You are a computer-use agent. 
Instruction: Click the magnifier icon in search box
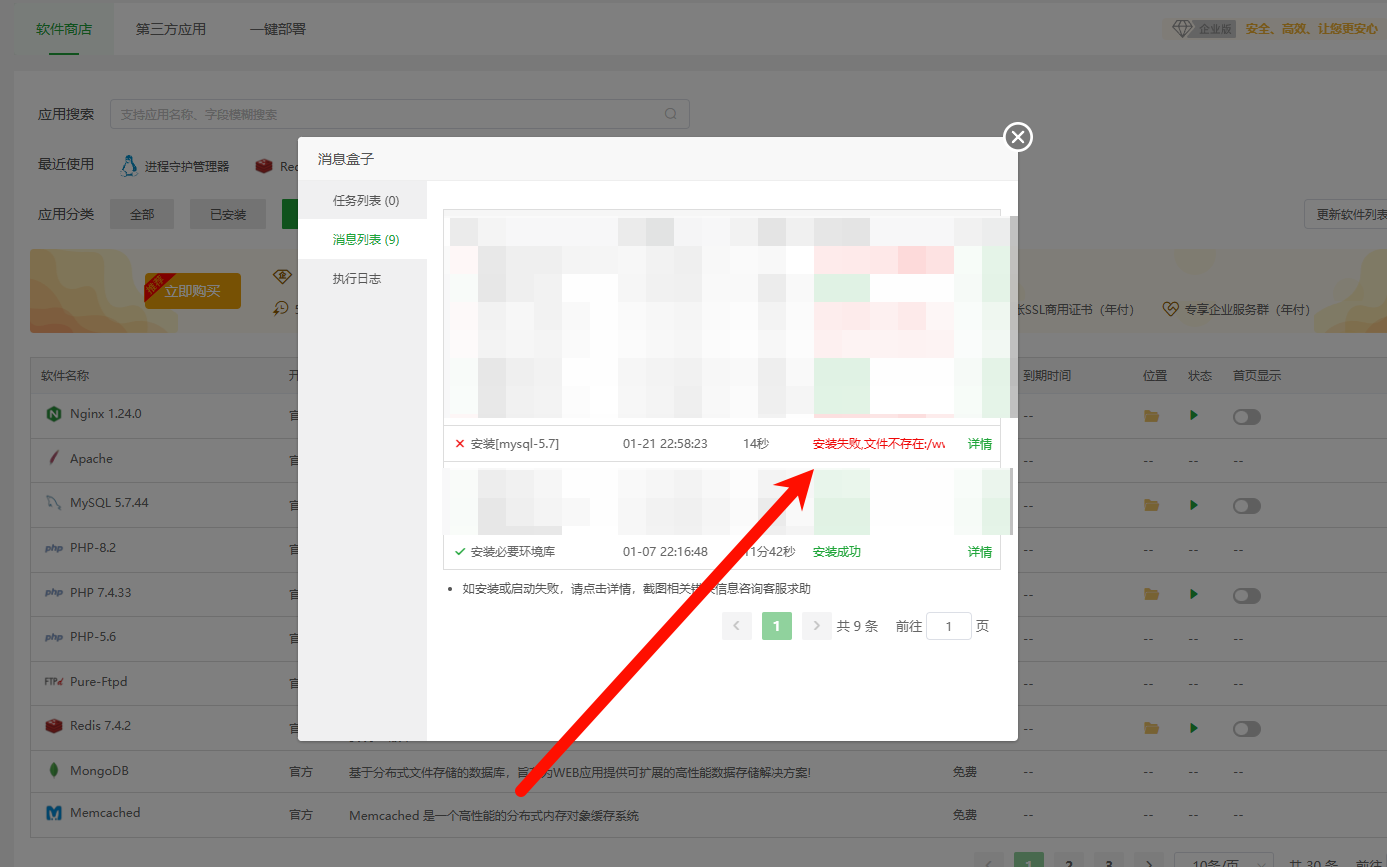coord(671,114)
